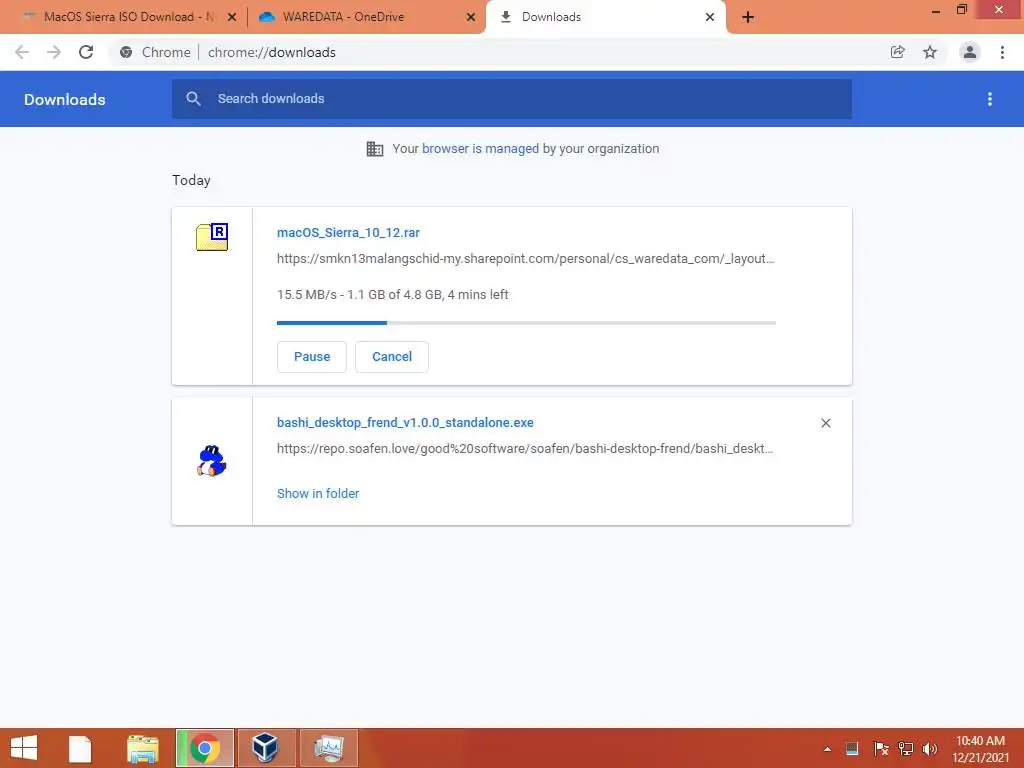Open macOS_Sierra_10_12.rar file link
The width and height of the screenshot is (1024, 768).
(348, 232)
